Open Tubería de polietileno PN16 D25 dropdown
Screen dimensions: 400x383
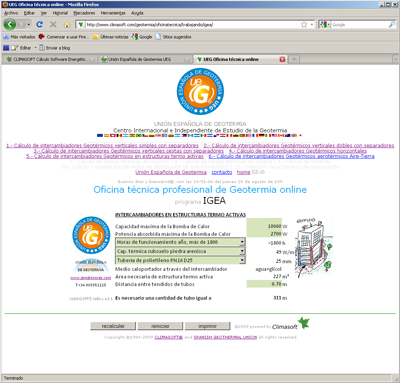pyautogui.click(x=180, y=260)
